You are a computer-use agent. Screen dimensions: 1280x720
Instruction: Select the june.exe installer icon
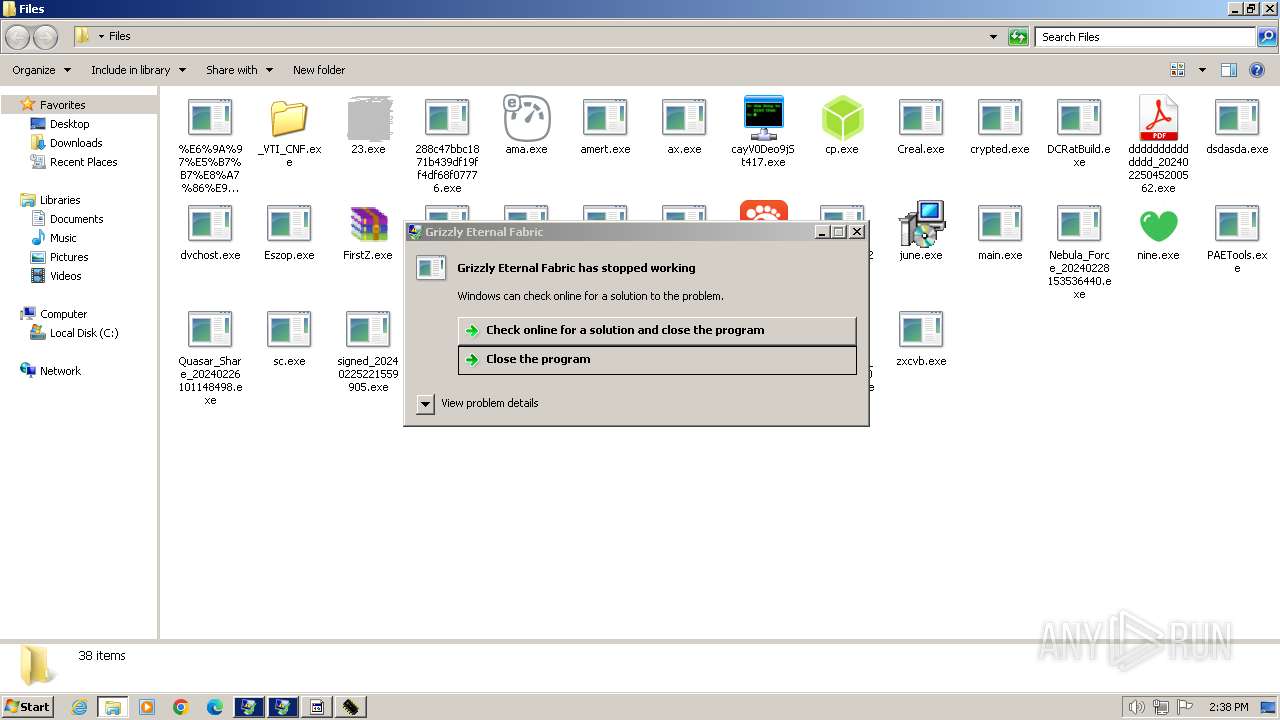tap(921, 225)
